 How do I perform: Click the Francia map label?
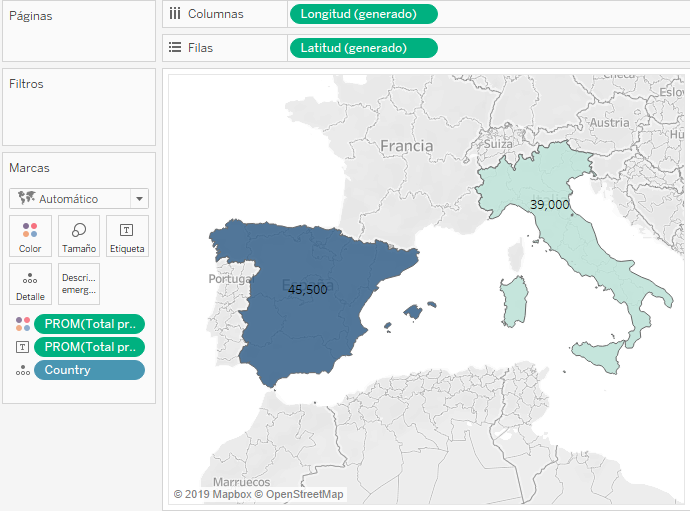(x=407, y=146)
